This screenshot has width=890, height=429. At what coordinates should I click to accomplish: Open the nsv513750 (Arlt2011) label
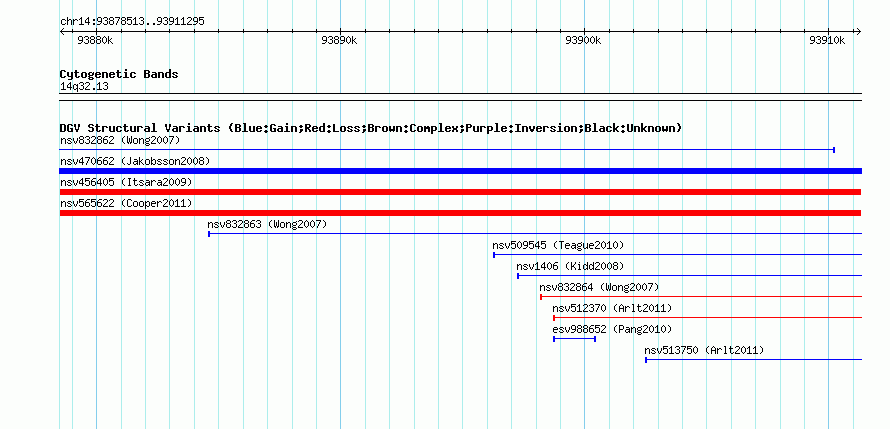pyautogui.click(x=704, y=350)
